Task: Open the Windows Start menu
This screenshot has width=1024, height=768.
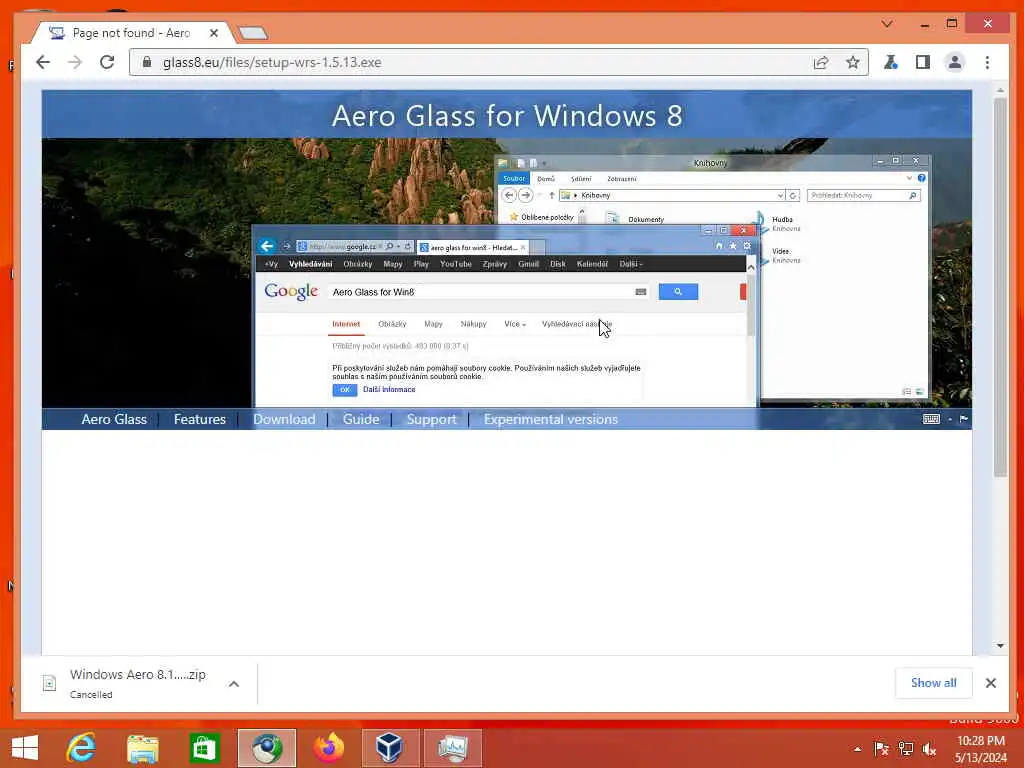Action: pyautogui.click(x=25, y=748)
